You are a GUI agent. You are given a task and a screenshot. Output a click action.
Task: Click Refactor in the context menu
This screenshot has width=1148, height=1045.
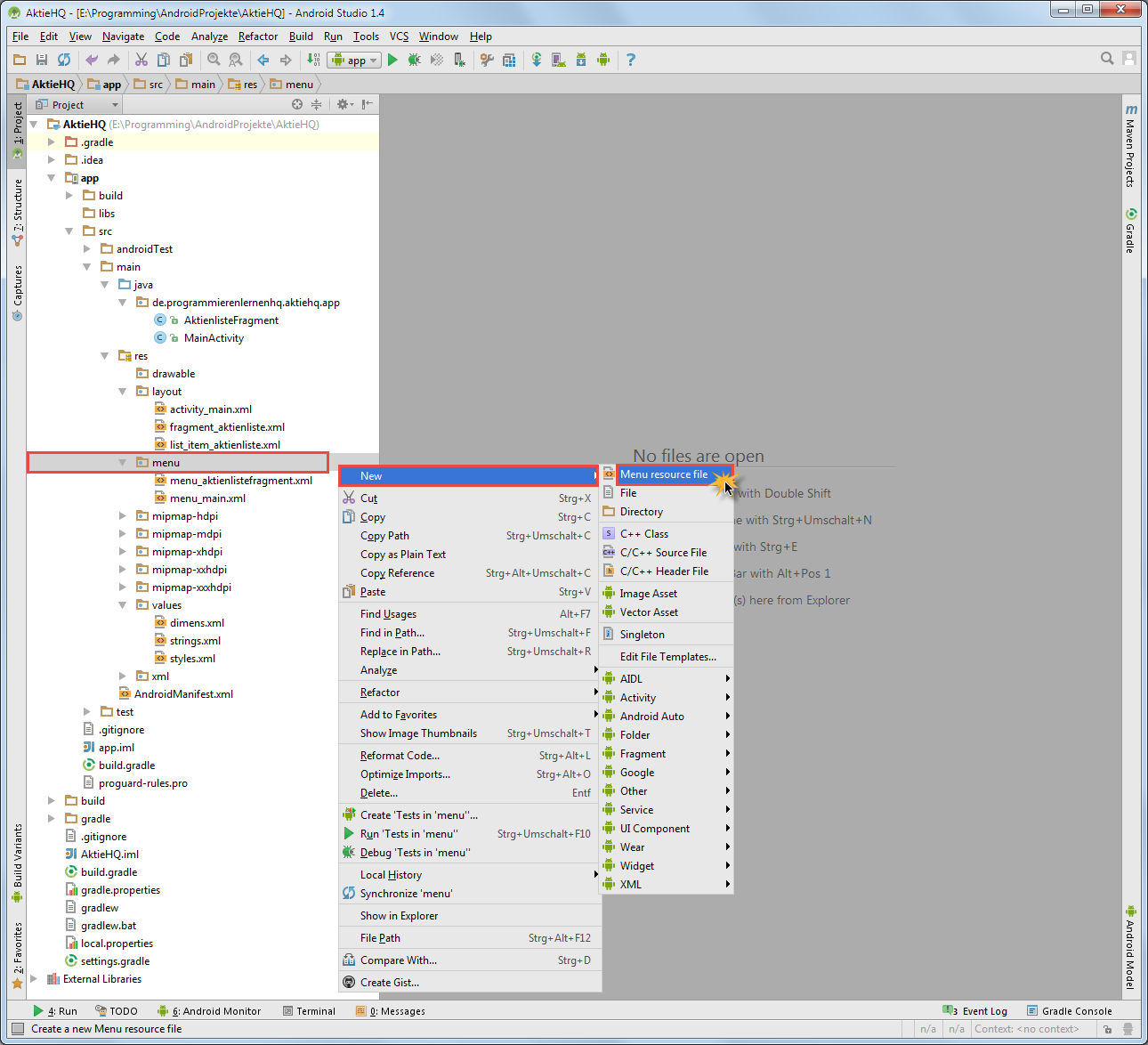470,693
